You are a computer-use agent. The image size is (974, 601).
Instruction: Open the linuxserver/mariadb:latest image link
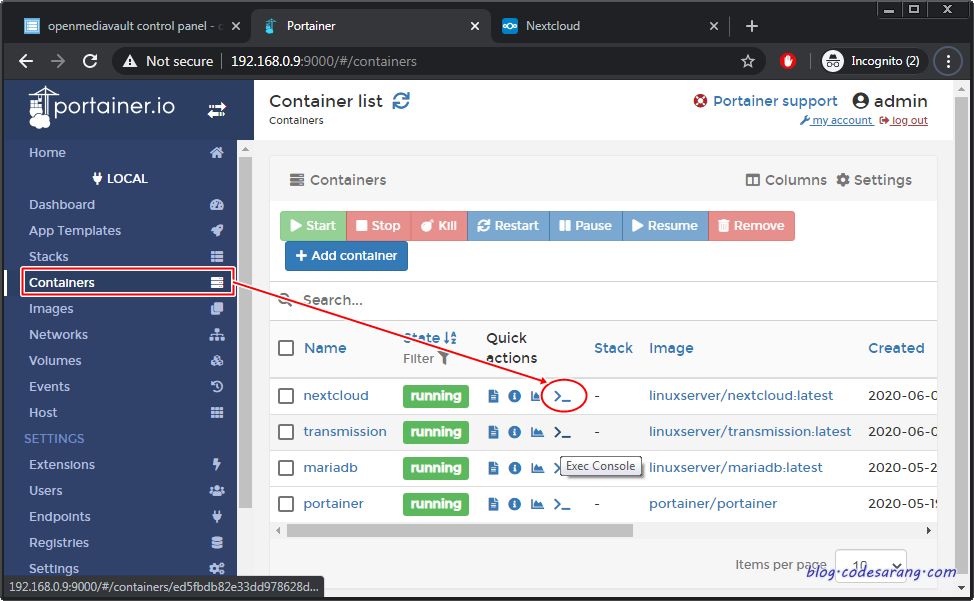point(735,468)
